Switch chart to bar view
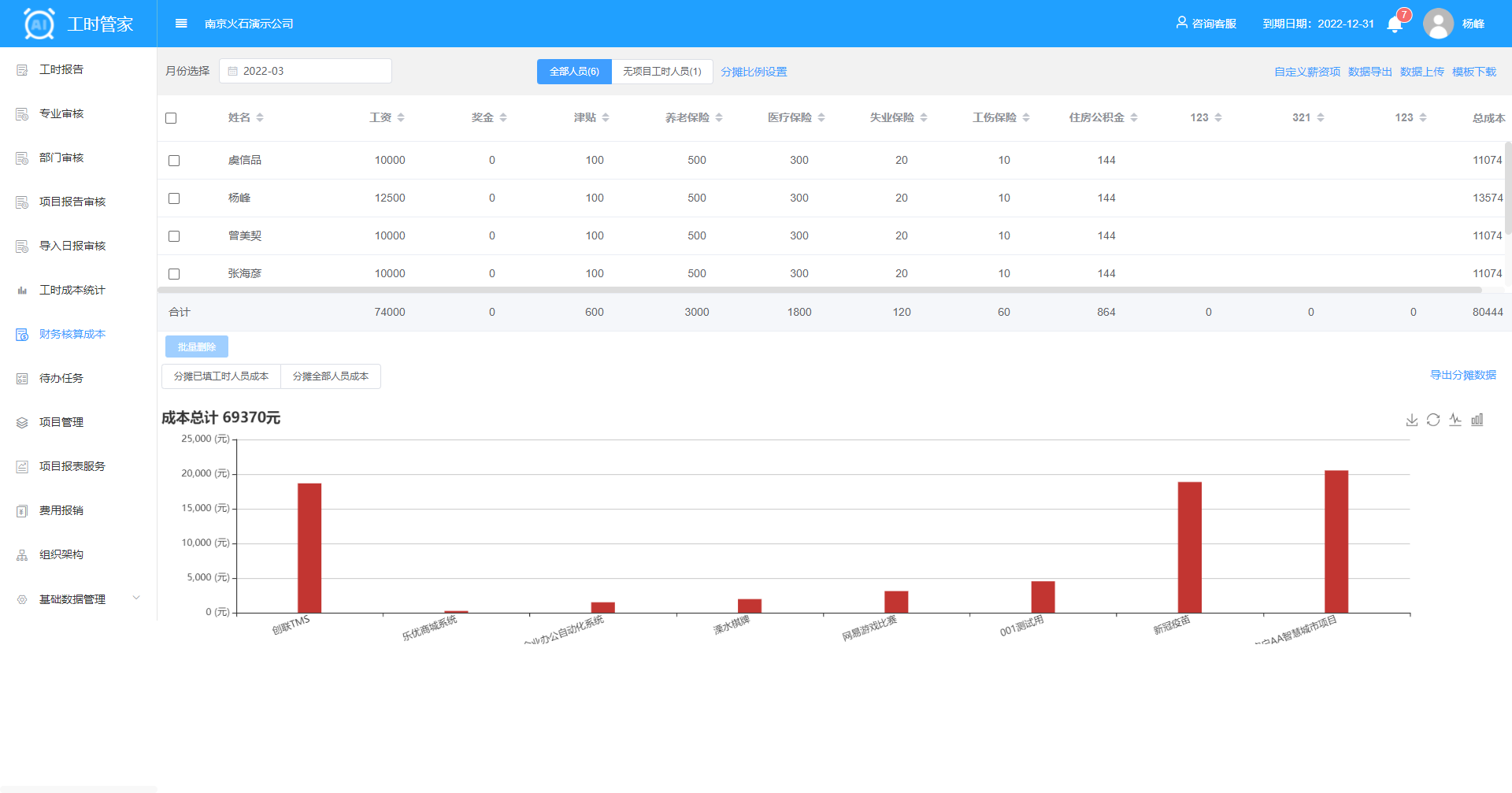Screen dimensions: 1512x793 pyautogui.click(x=1477, y=421)
